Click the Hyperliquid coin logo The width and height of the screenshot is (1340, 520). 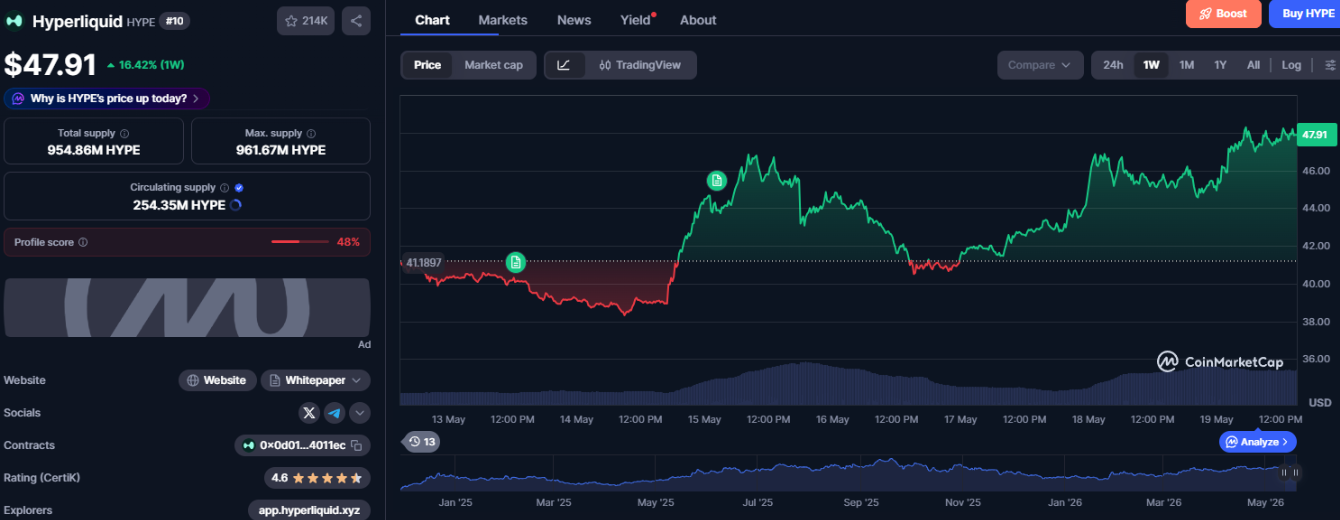[15, 21]
